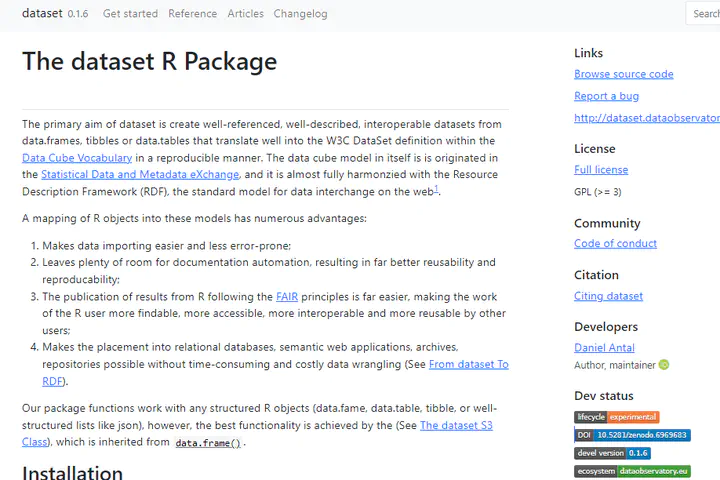Focus the Search input field
The image size is (720, 480).
(704, 14)
